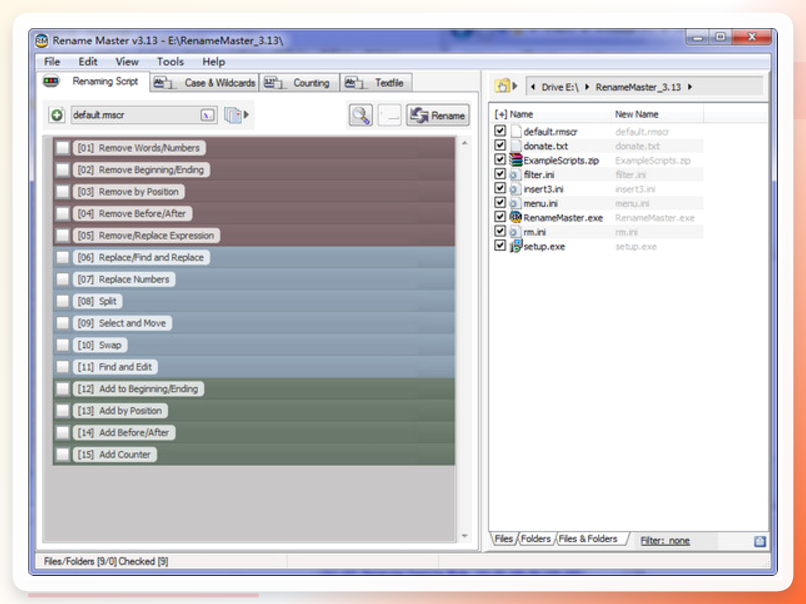Image resolution: width=806 pixels, height=604 pixels.
Task: Open the View menu
Action: [127, 62]
